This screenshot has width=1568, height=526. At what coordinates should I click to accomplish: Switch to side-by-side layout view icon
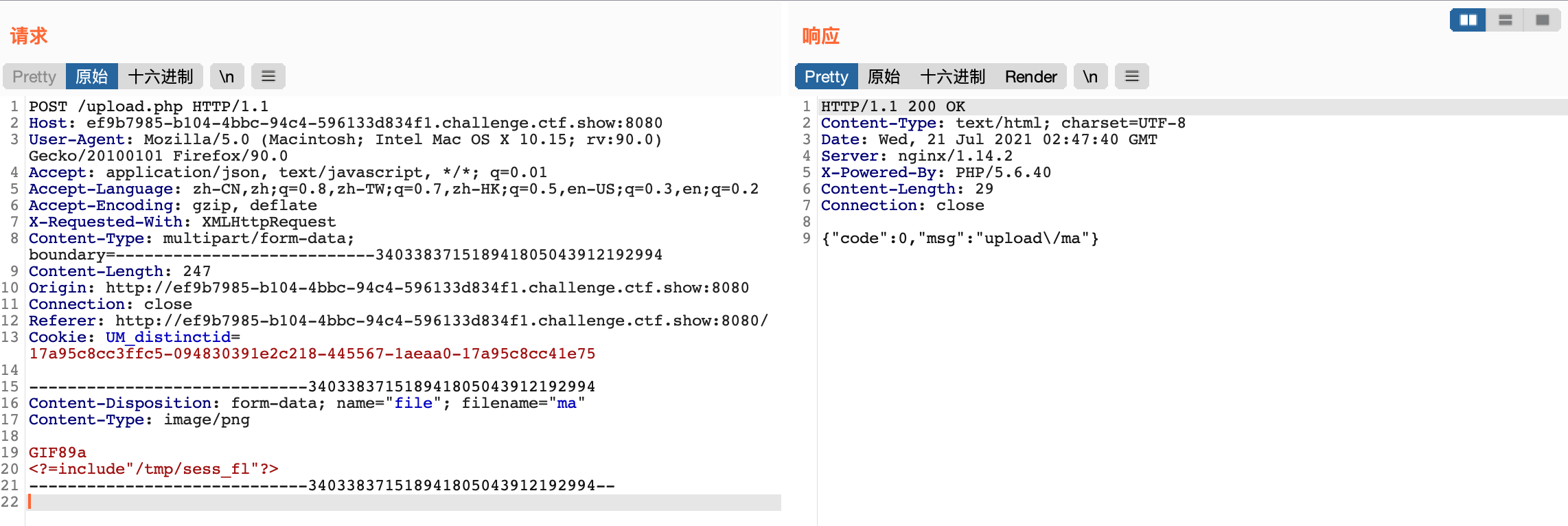(x=1468, y=20)
